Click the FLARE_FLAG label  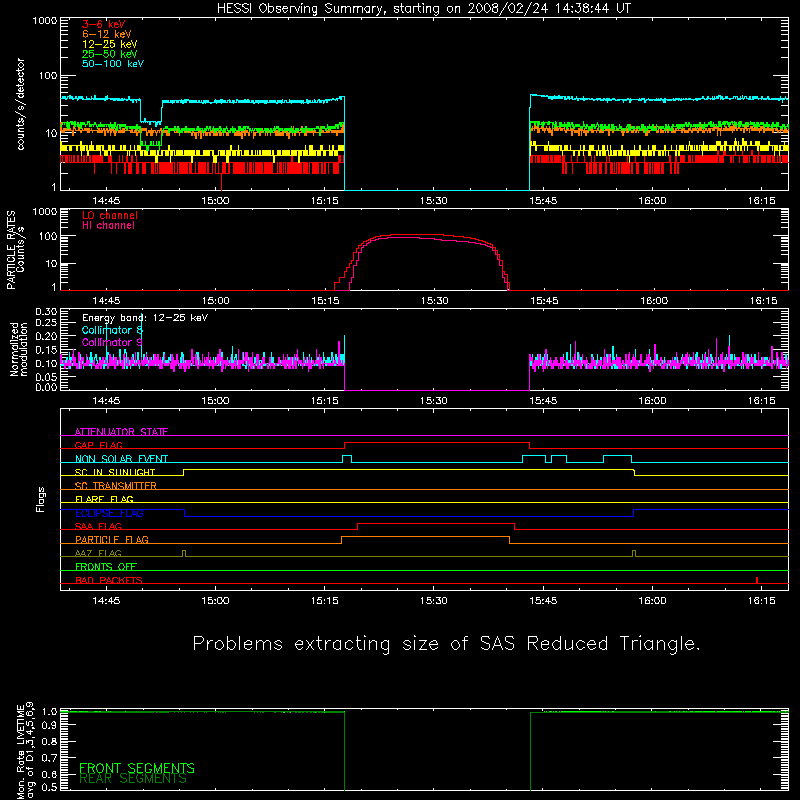104,499
